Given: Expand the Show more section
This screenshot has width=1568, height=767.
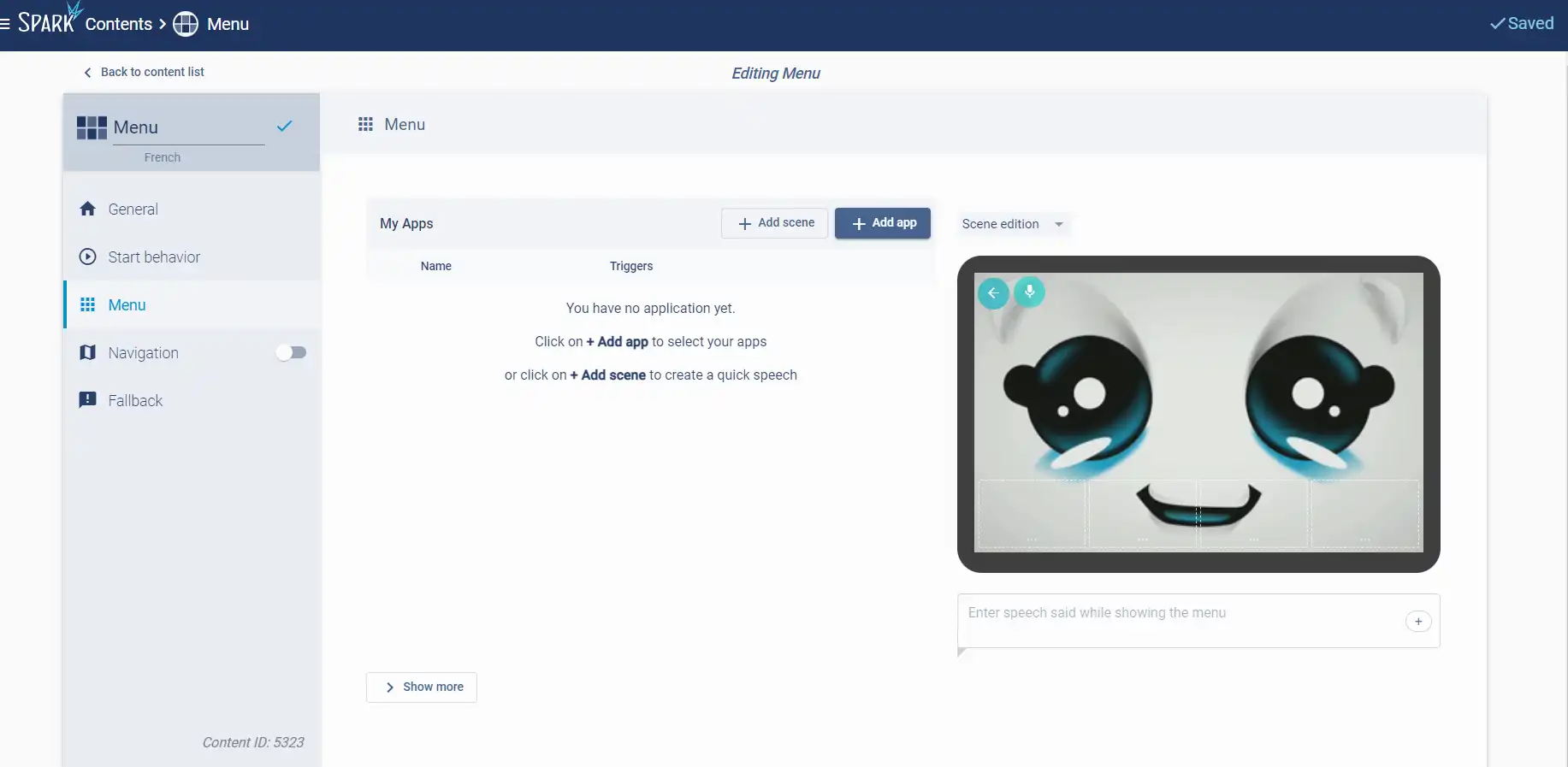Looking at the screenshot, I should [422, 687].
